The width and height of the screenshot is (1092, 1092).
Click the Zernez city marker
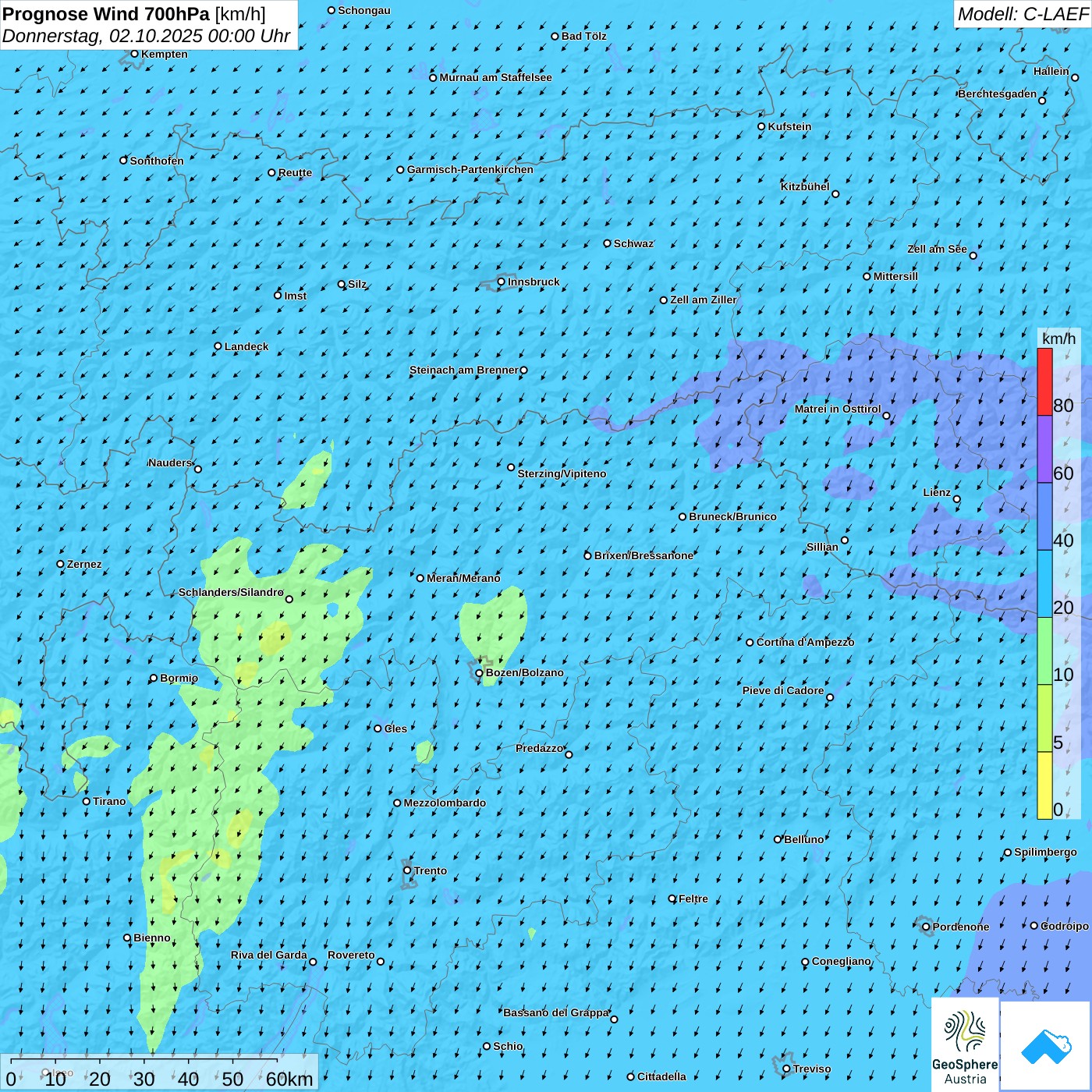[x=61, y=564]
